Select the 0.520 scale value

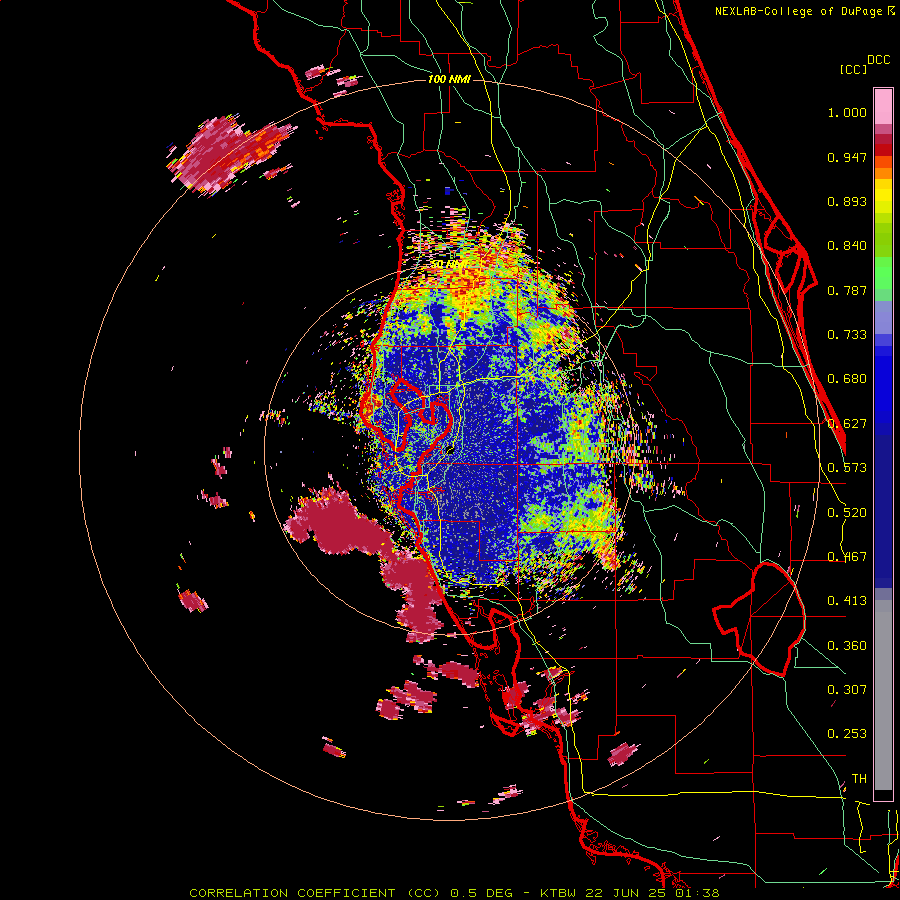(847, 513)
